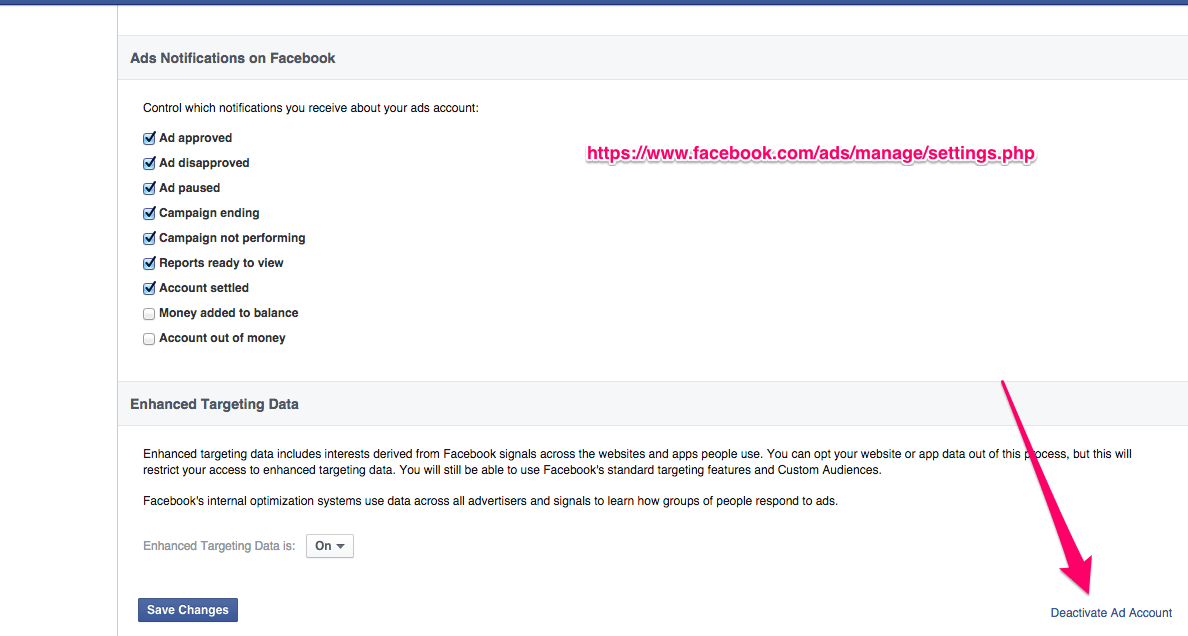
Task: Disable Account settled notification
Action: [x=149, y=289]
